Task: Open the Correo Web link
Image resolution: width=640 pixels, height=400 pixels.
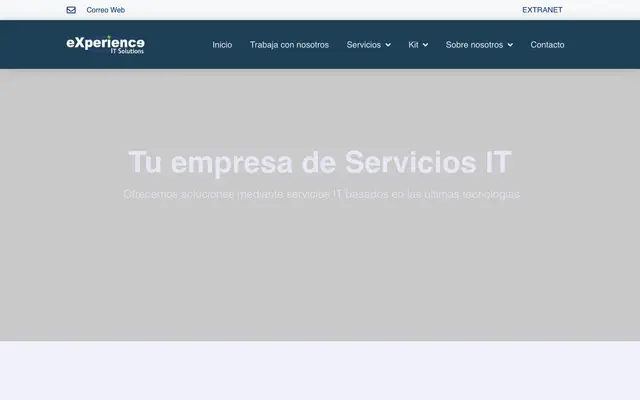Action: point(105,10)
